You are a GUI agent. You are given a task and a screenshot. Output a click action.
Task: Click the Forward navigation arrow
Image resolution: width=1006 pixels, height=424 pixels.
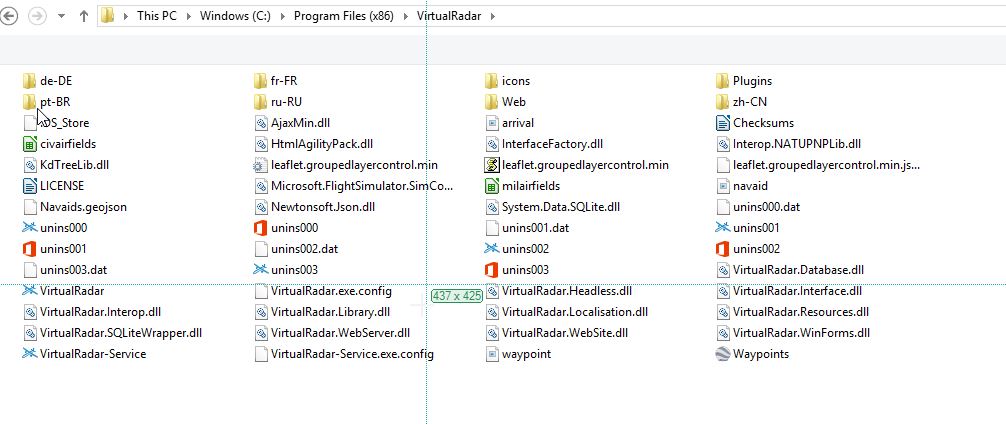pyautogui.click(x=37, y=16)
